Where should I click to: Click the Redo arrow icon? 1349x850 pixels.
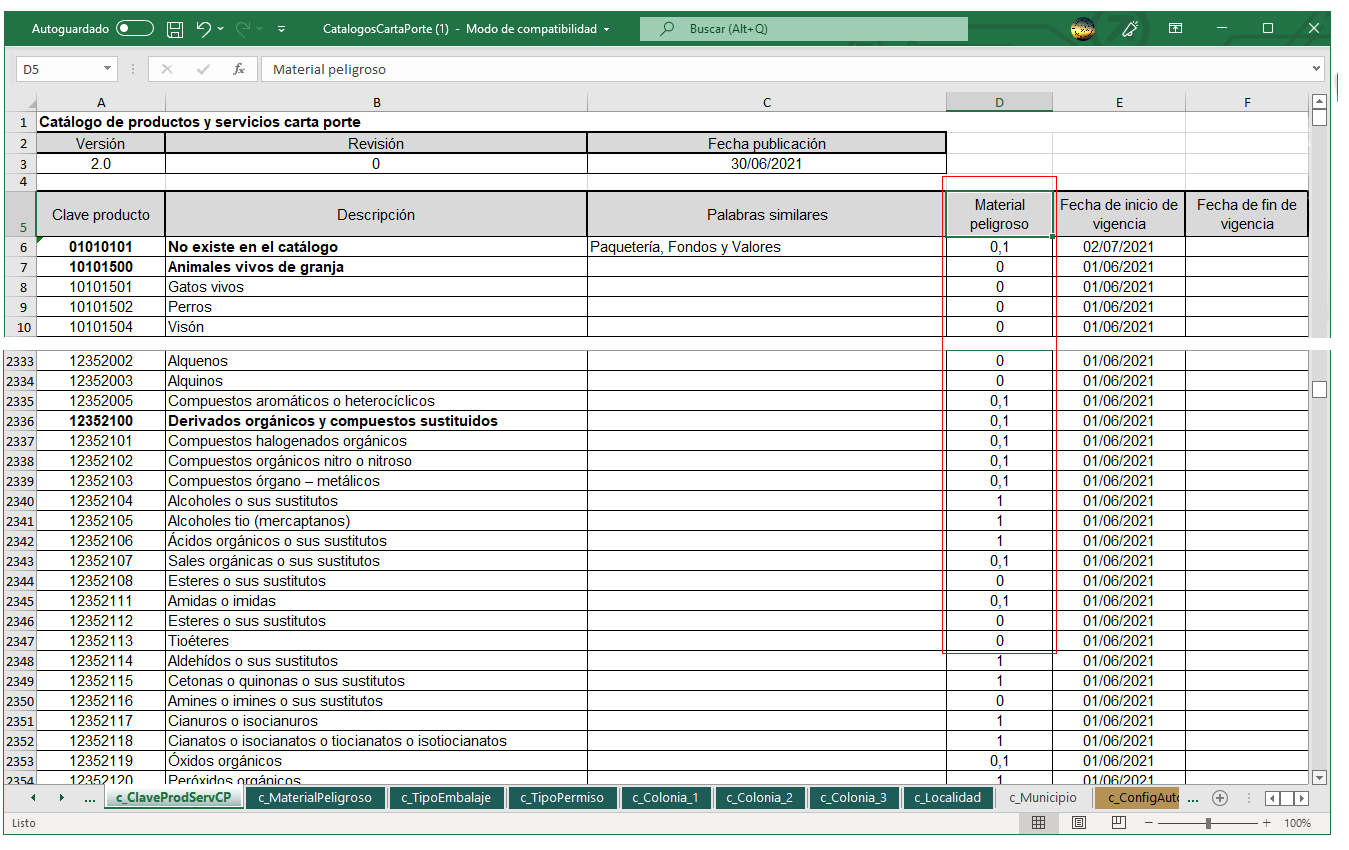[x=243, y=29]
